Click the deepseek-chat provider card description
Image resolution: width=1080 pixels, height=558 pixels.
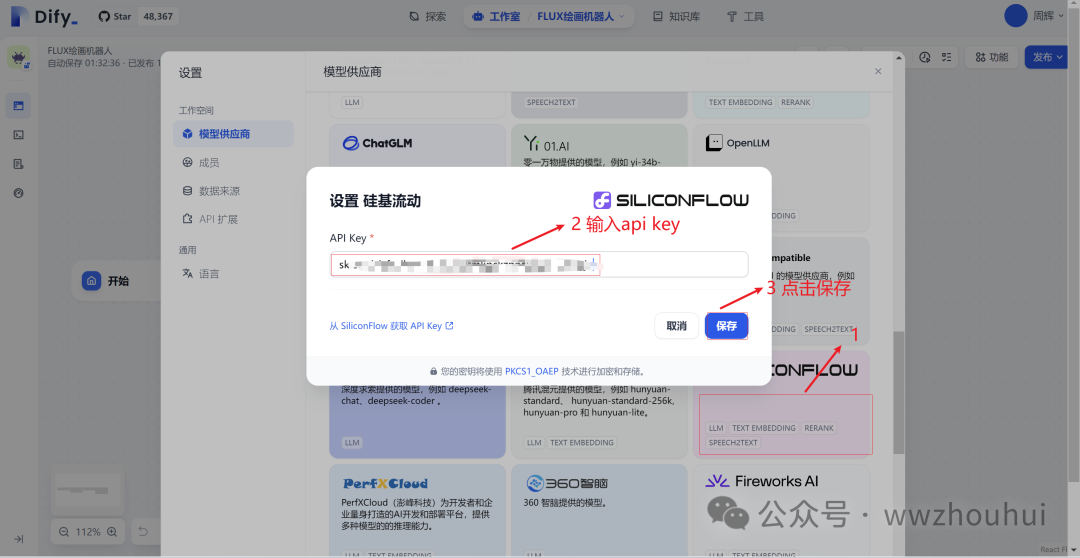[416, 395]
